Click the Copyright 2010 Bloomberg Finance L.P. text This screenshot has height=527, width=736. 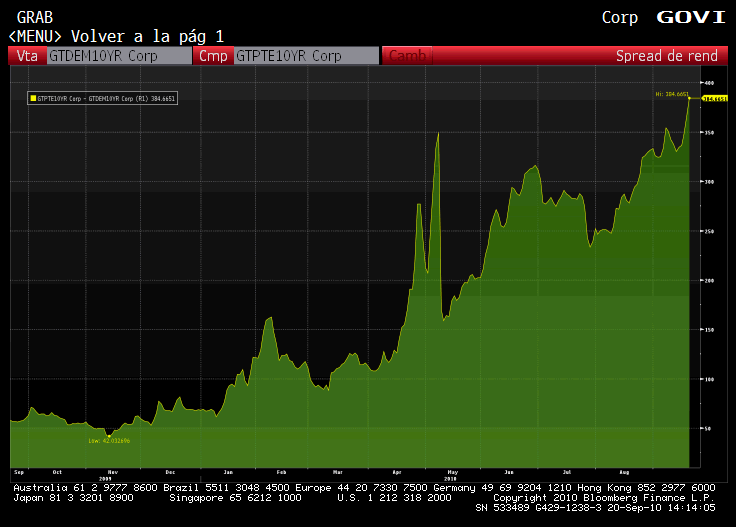pos(604,498)
